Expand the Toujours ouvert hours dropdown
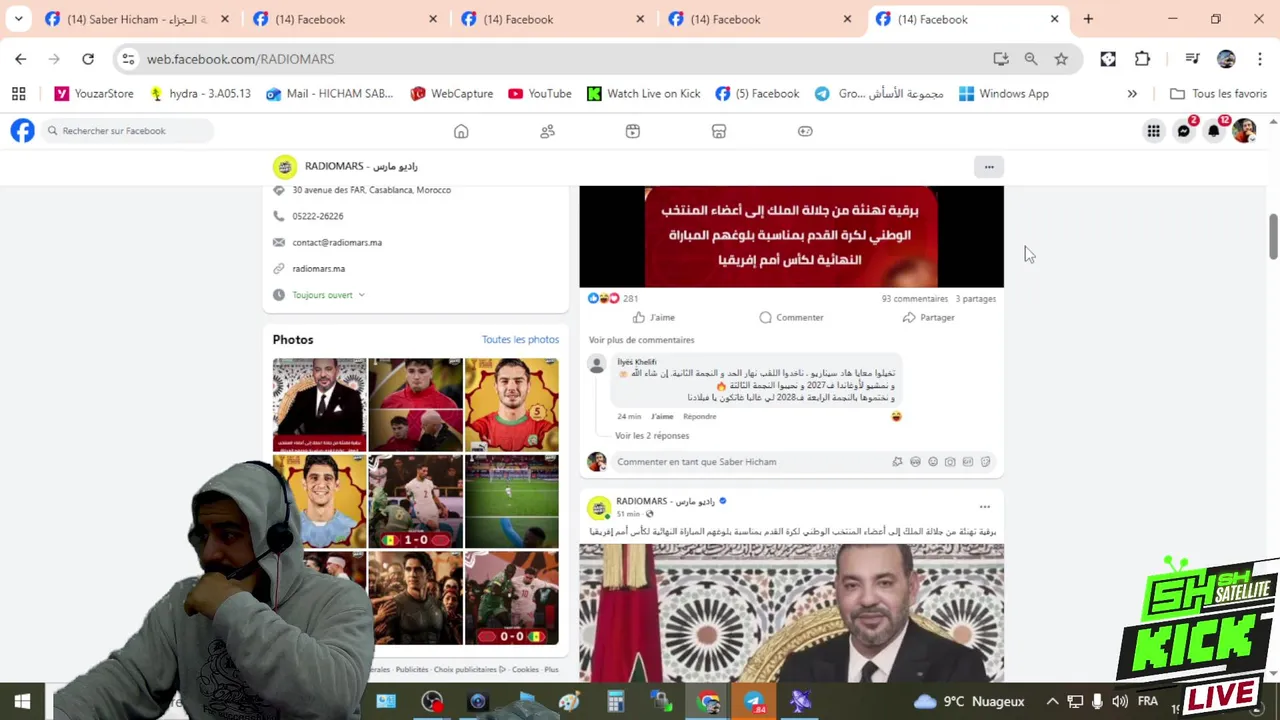Viewport: 1280px width, 720px height. tap(328, 295)
